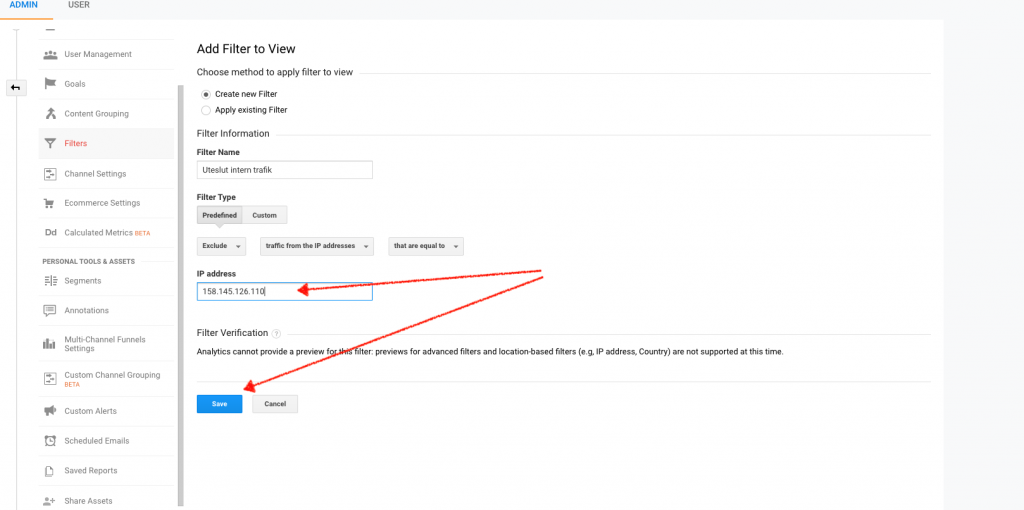This screenshot has height=510, width=1024.
Task: Open Segments under personal tools
Action: tap(82, 281)
